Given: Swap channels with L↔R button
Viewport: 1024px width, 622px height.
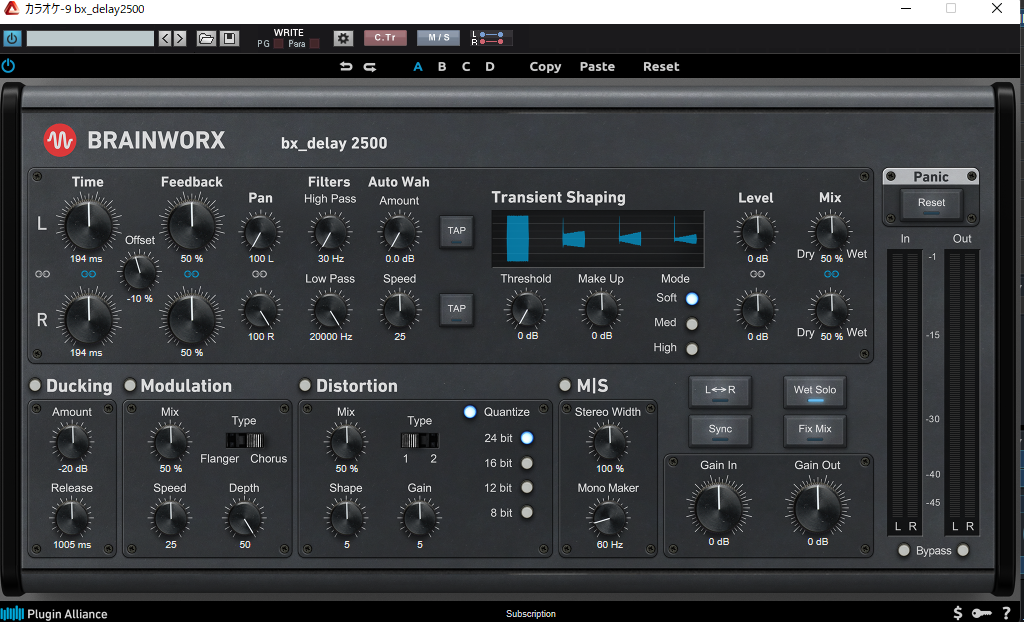Looking at the screenshot, I should pos(720,391).
